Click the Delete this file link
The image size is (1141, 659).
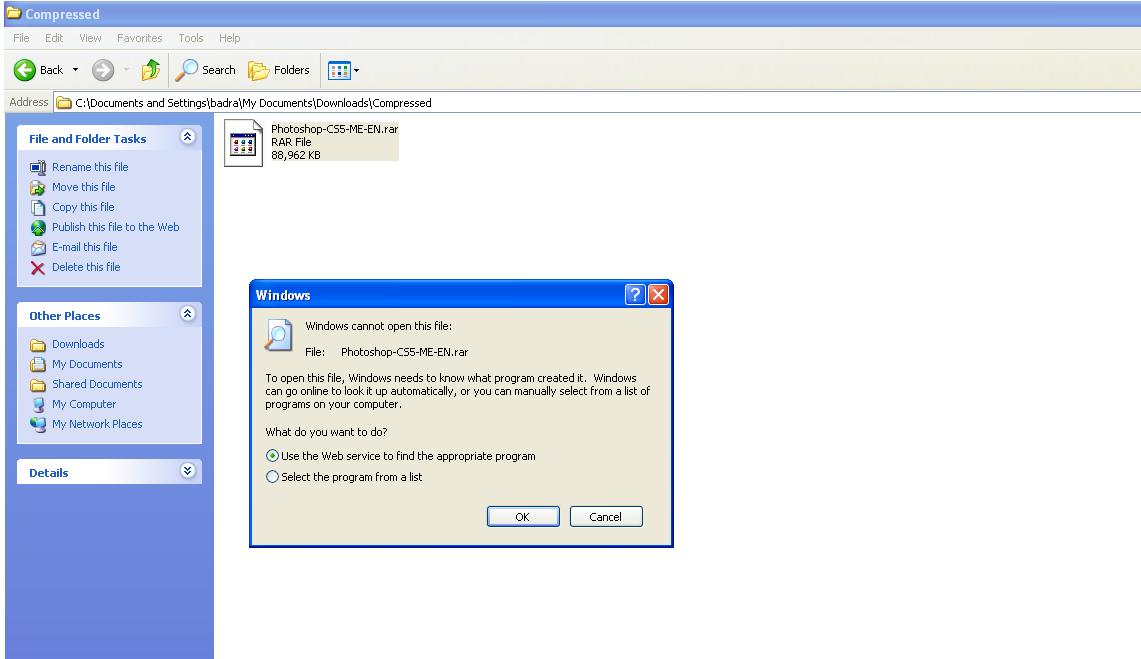point(86,267)
